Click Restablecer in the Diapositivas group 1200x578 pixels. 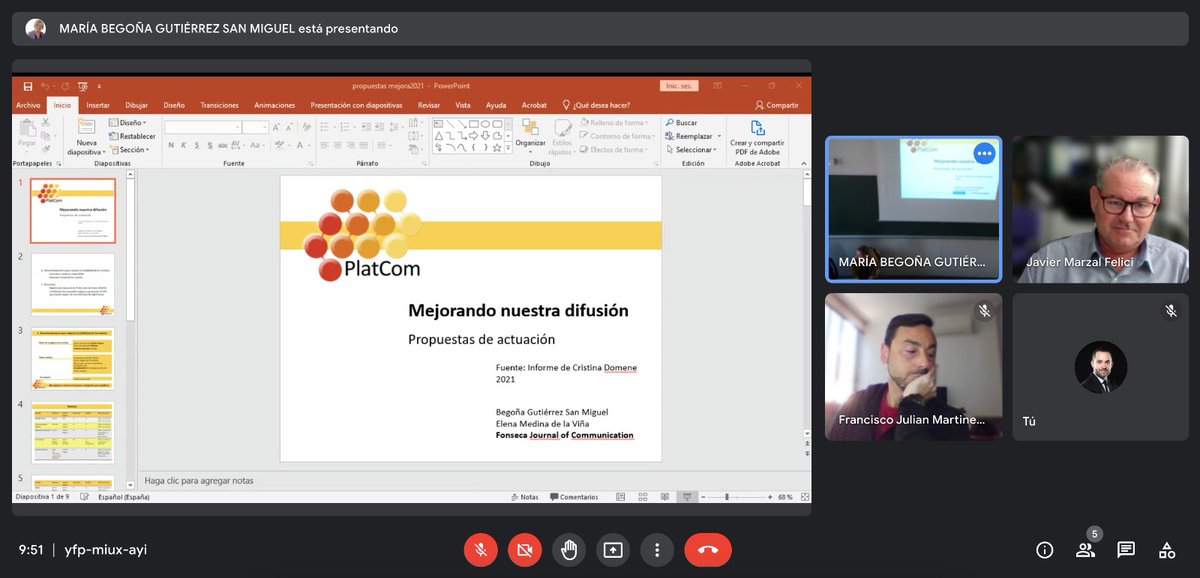point(131,136)
